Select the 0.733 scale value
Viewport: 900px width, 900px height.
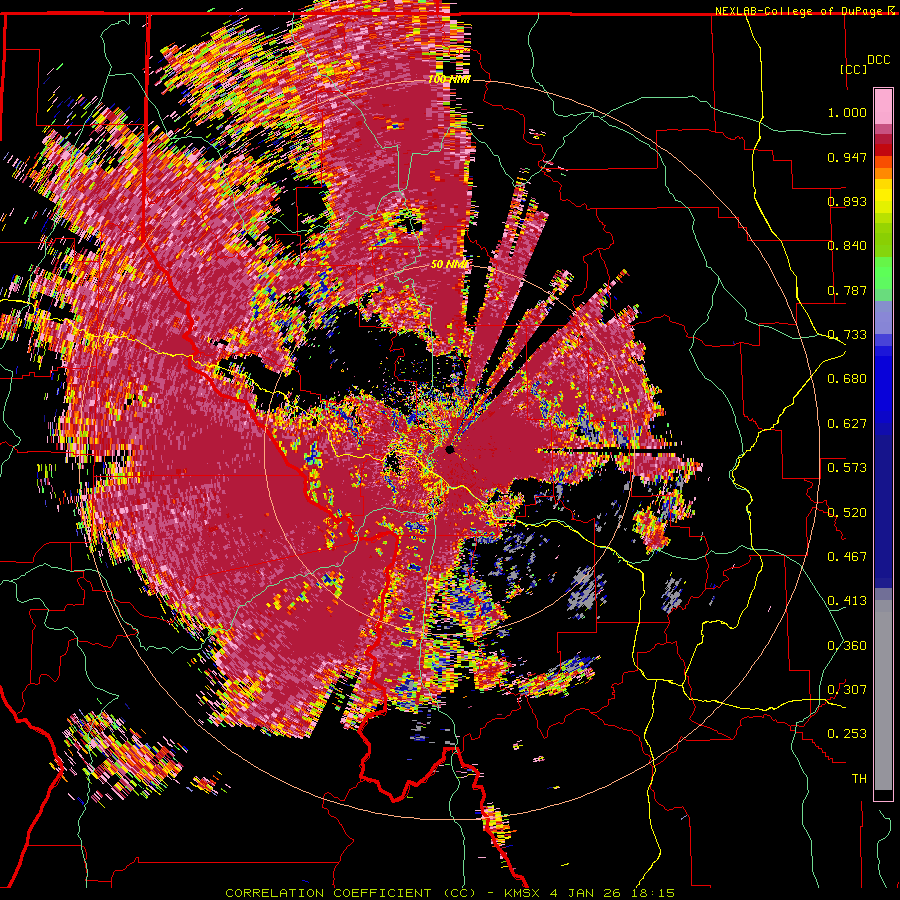click(x=847, y=335)
